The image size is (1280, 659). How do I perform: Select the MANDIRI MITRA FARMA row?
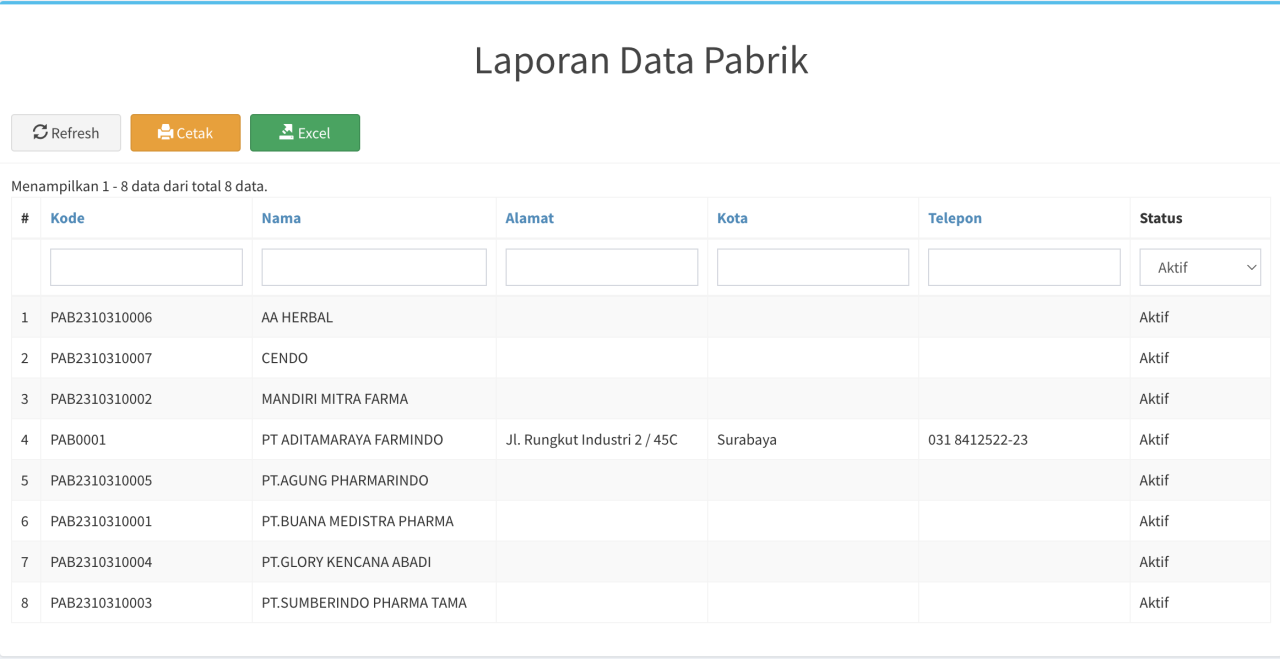point(334,399)
